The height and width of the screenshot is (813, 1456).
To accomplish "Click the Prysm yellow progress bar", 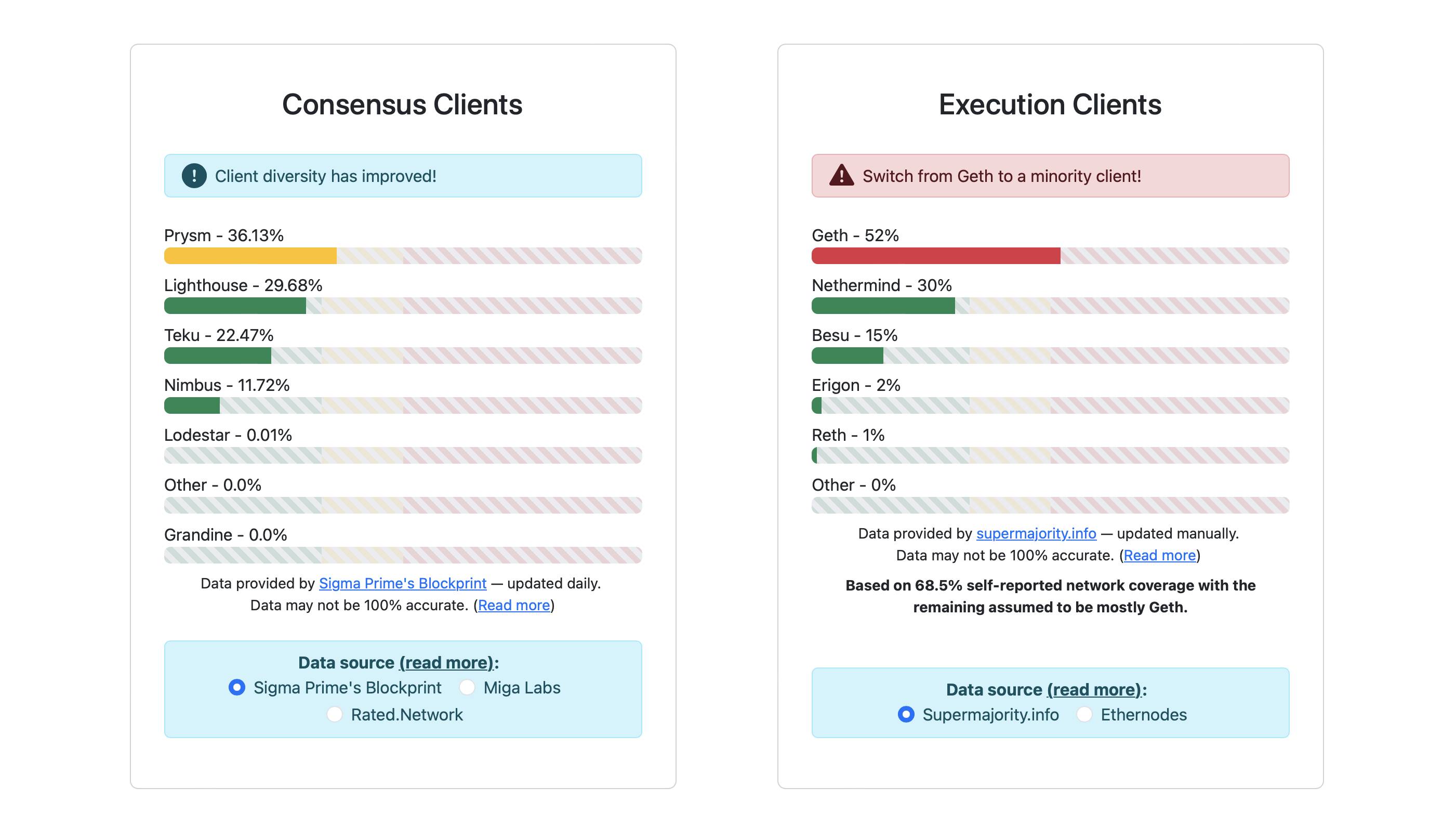I will click(250, 256).
